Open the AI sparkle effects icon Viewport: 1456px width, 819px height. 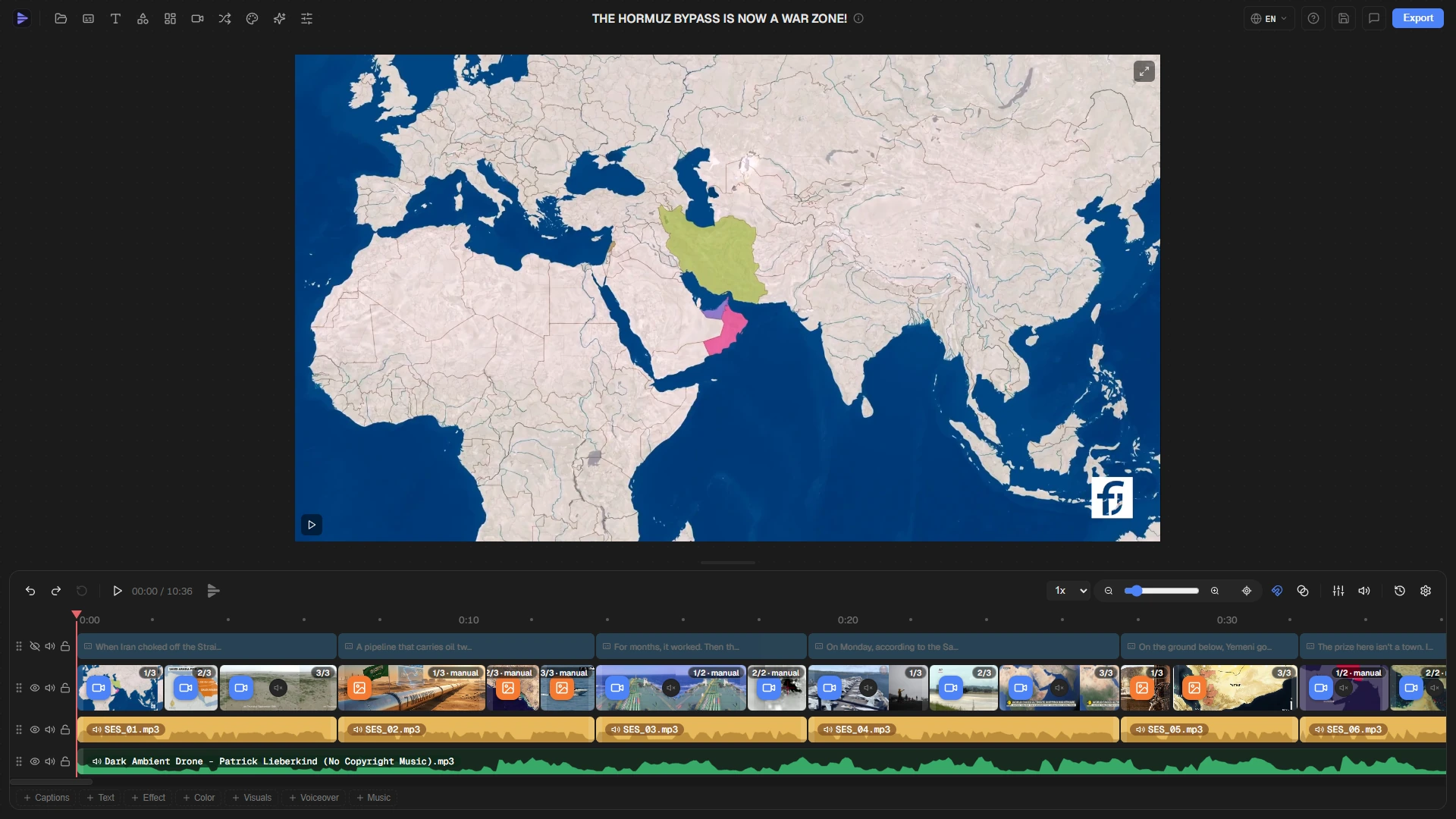(x=279, y=18)
